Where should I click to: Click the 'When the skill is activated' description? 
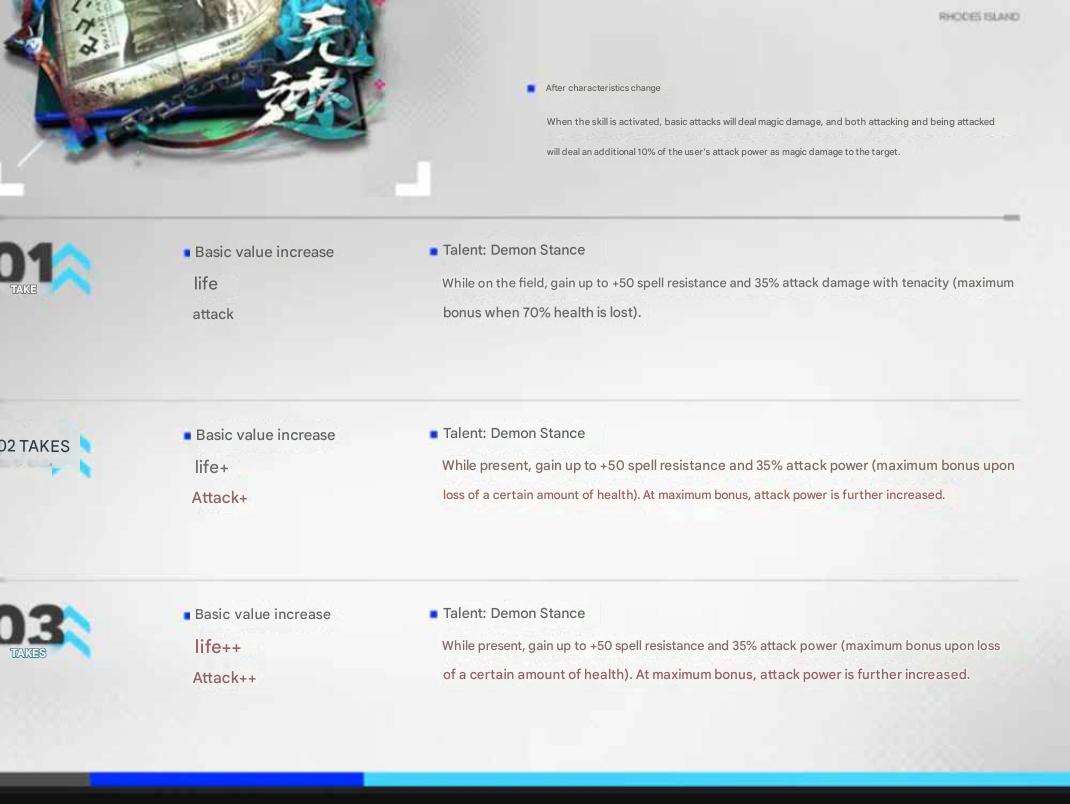coord(770,121)
